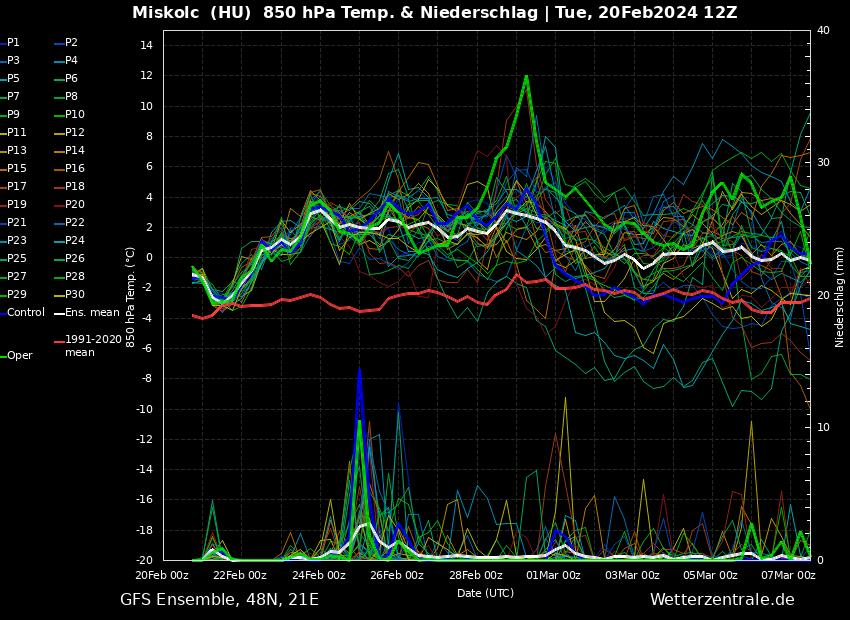Click the P23 legend entry
Viewport: 850px width, 620px height.
[x=16, y=241]
